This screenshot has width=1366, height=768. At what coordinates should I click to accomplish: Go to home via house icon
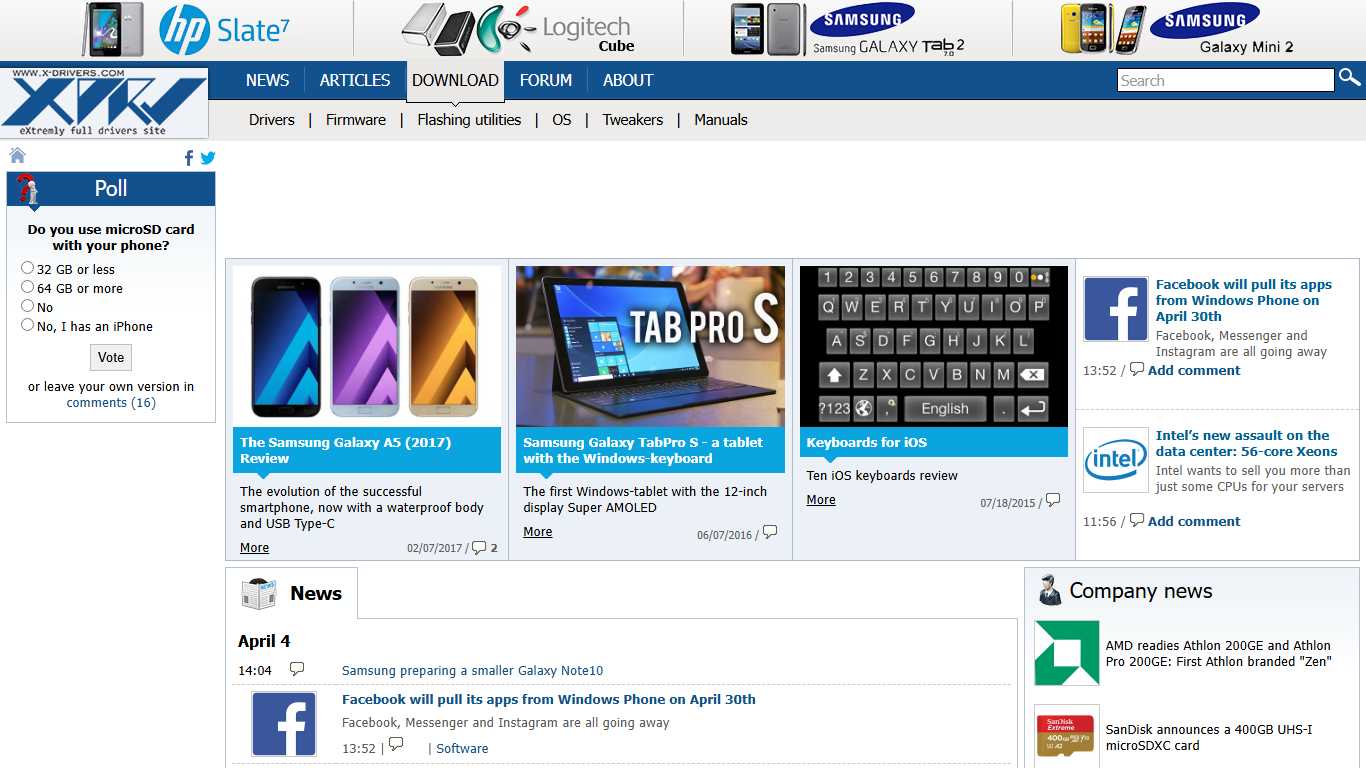[x=17, y=155]
